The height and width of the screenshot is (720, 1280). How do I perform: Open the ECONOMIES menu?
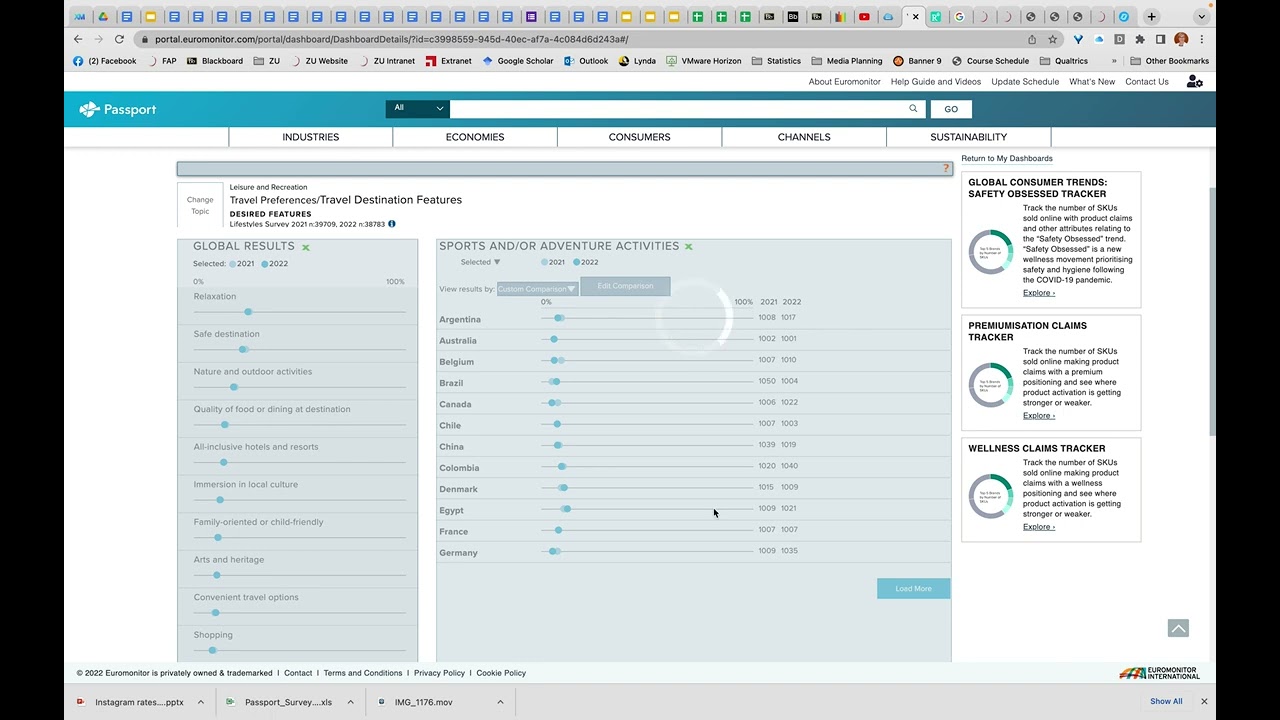click(x=475, y=137)
